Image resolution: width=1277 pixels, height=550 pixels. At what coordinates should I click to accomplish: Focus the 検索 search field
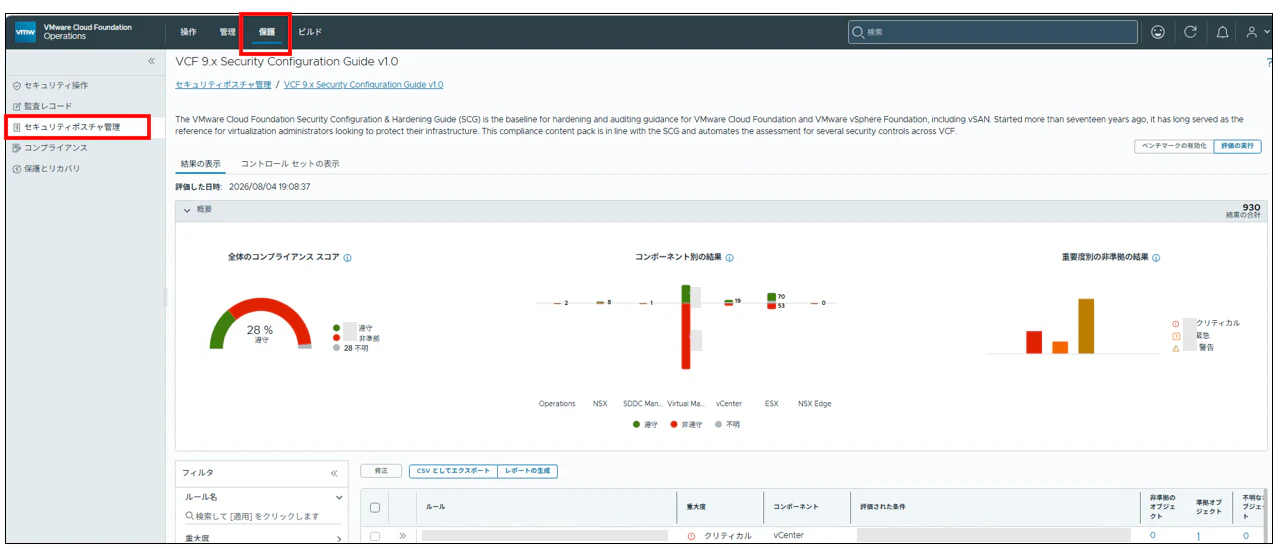point(993,32)
